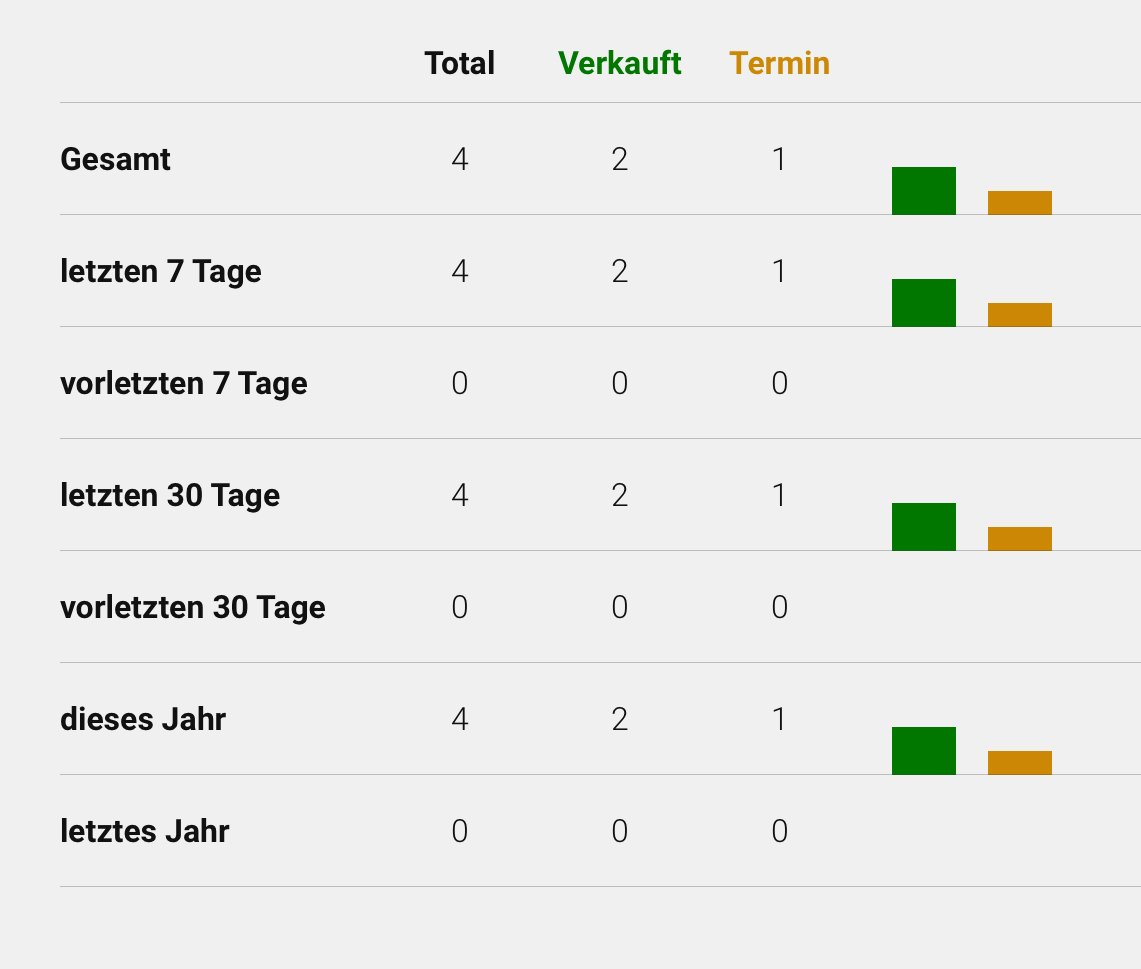Screen dimensions: 1141x969
Task: Click the orange Termin column header
Action: coord(779,63)
